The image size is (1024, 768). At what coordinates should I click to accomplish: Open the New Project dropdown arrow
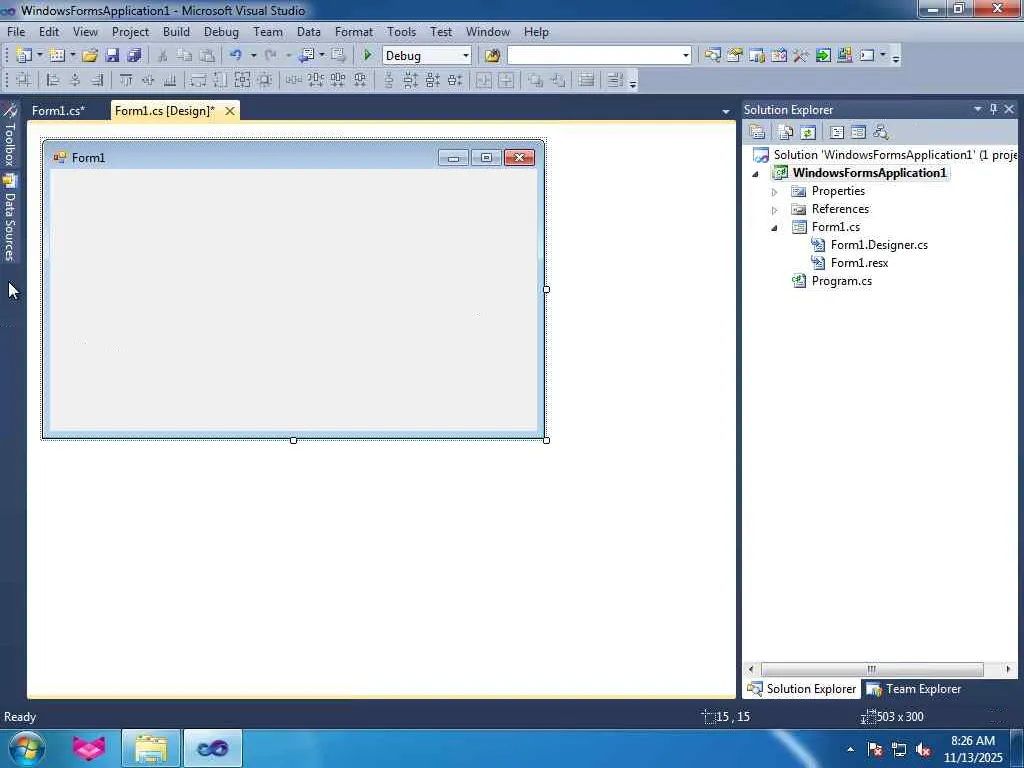pos(39,56)
